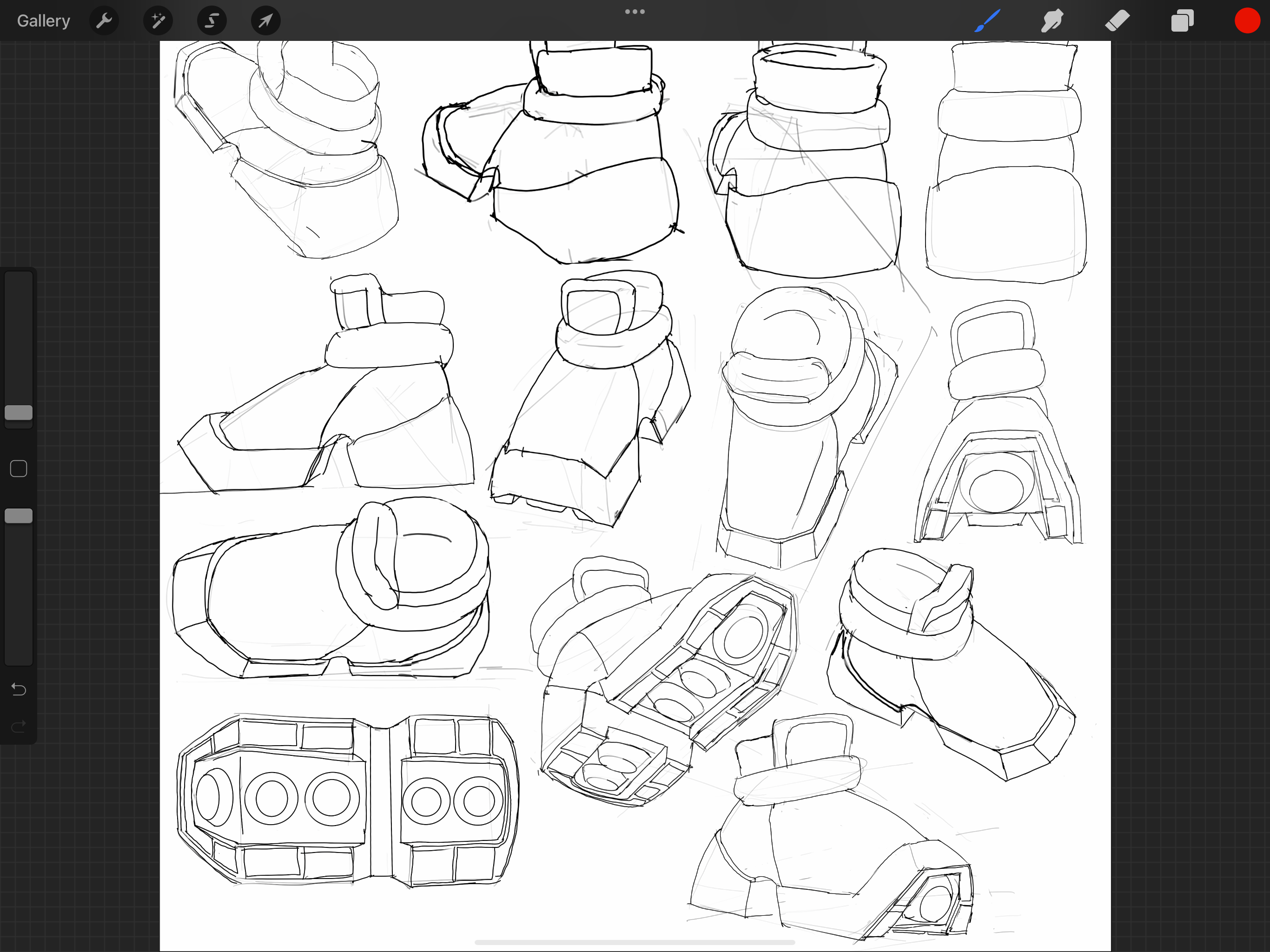
Task: Activate the Transform arrow tool
Action: tap(265, 20)
